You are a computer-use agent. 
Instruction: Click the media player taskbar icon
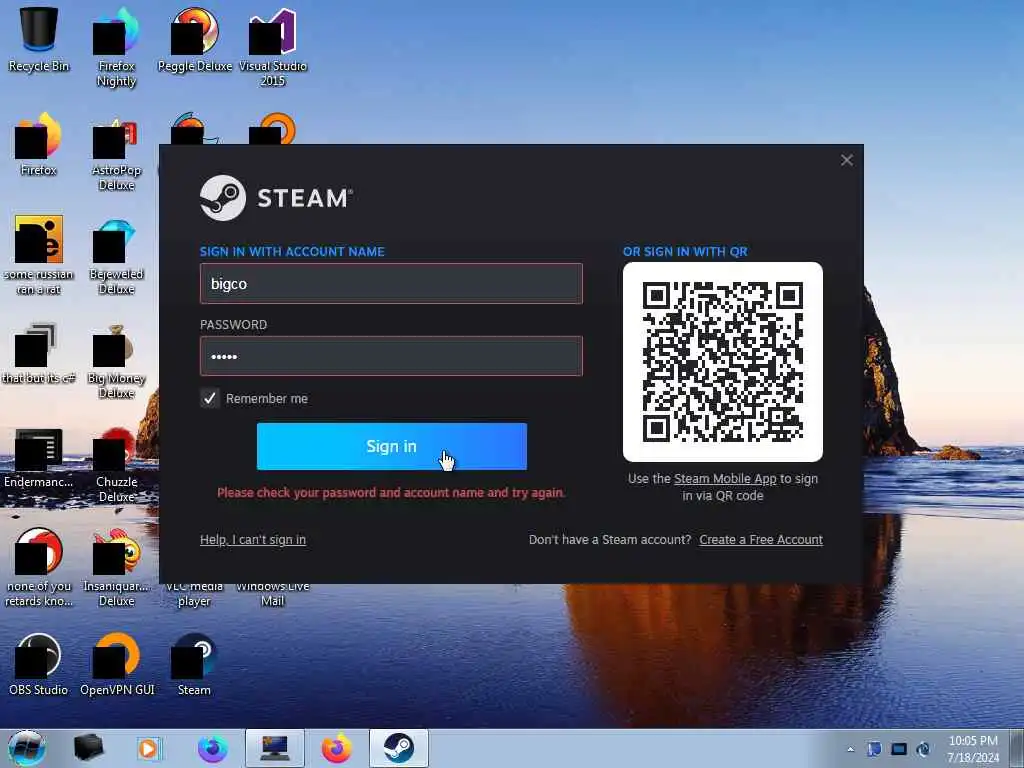coord(148,748)
